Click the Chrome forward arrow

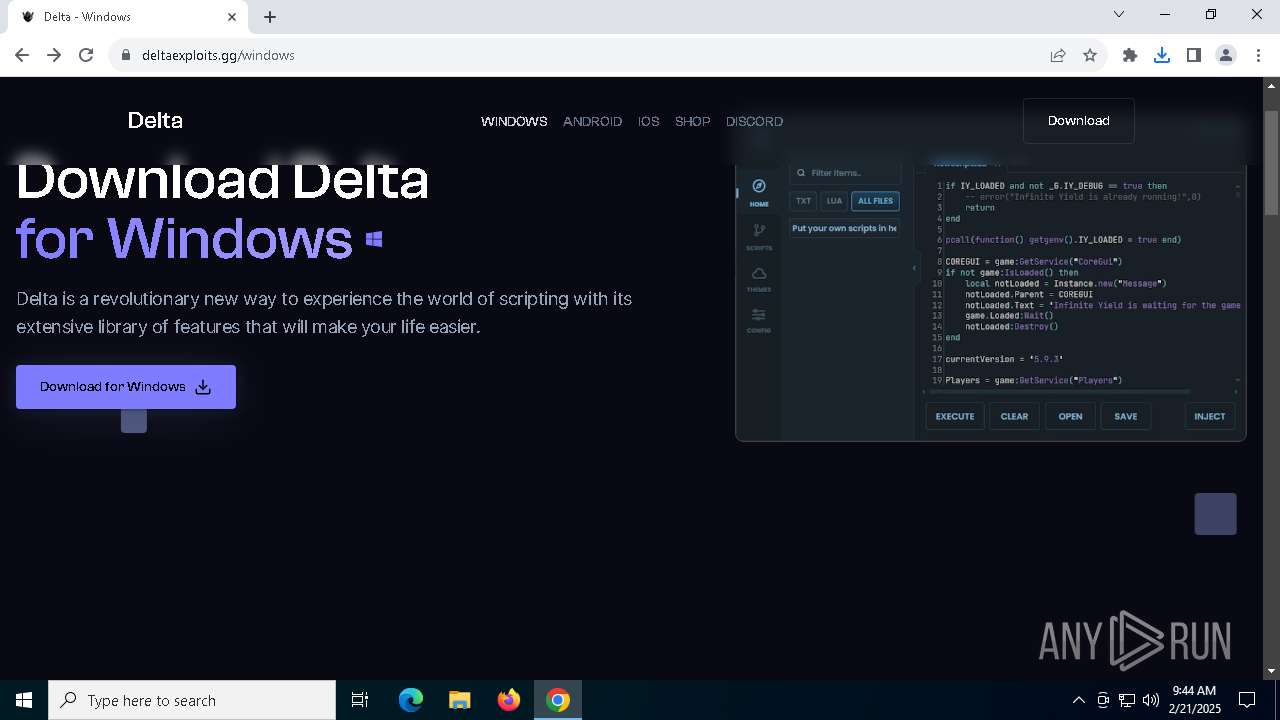tap(54, 55)
